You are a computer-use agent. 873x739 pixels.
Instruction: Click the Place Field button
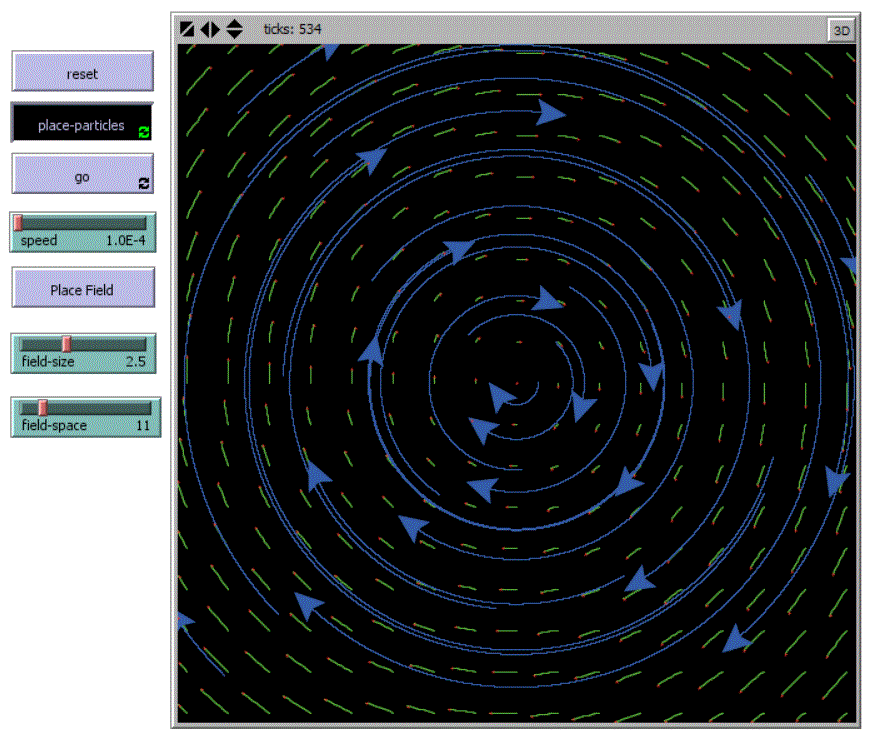83,287
